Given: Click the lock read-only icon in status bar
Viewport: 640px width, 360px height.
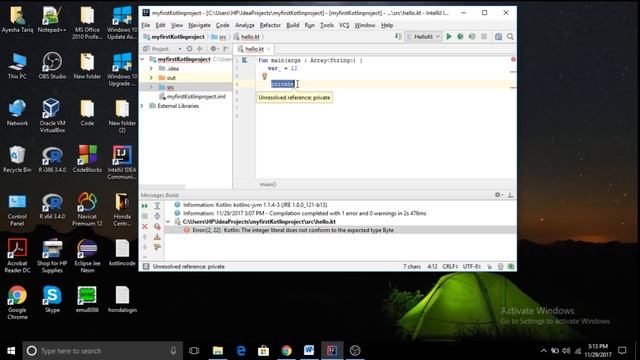Looking at the screenshot, I should [x=489, y=267].
